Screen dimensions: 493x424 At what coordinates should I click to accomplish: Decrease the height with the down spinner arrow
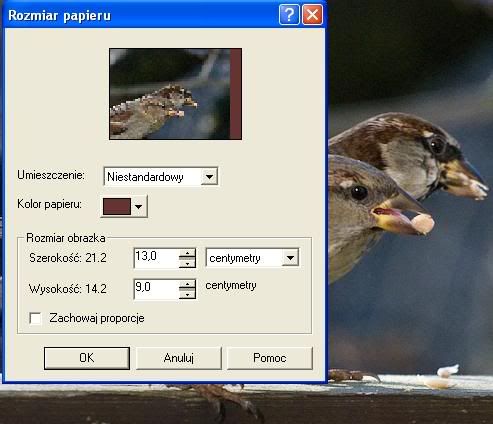tap(187, 294)
